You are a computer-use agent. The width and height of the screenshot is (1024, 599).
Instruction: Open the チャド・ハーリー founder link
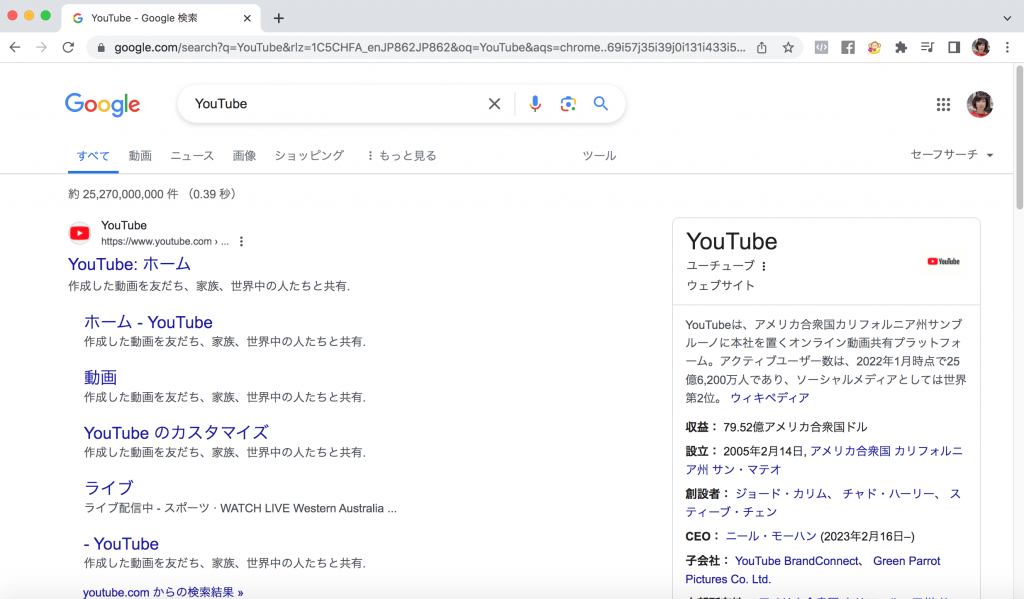[888, 494]
